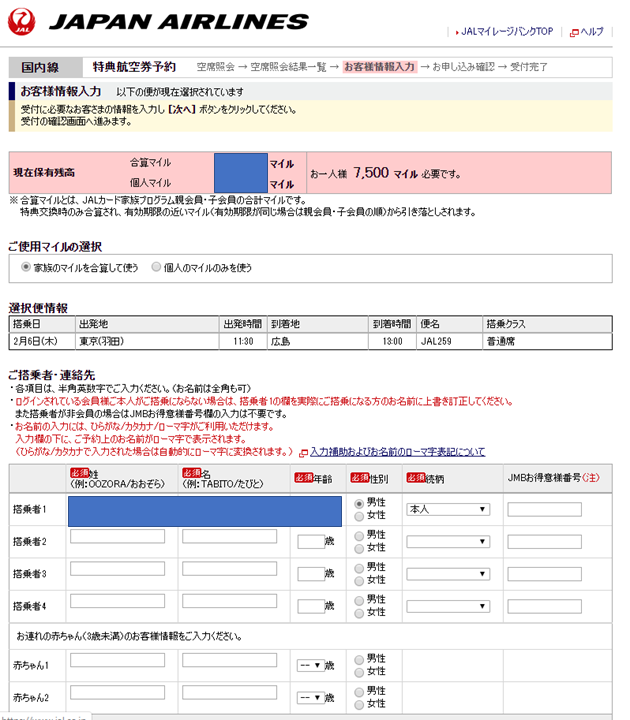
Task: Click 空席照会結果一覧 step in breadcrumb
Action: click(288, 67)
